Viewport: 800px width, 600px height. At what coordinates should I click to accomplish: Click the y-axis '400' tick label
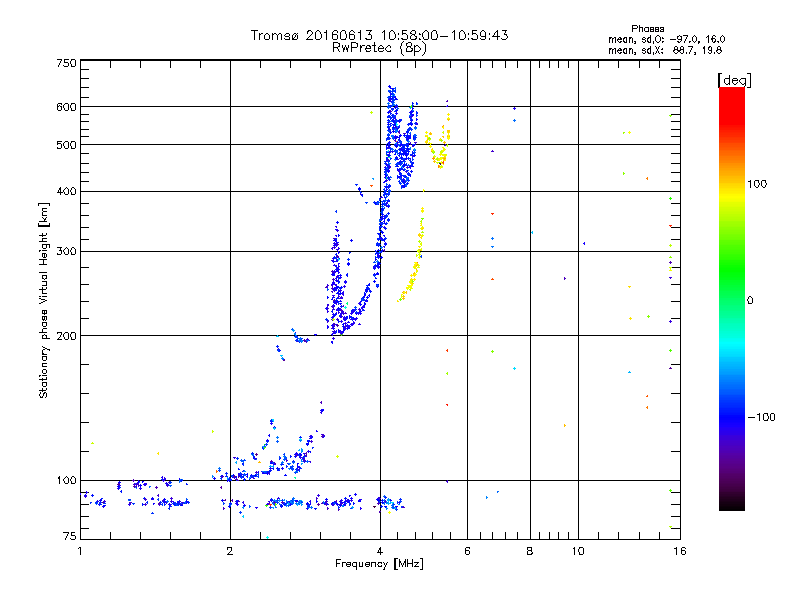(x=66, y=192)
